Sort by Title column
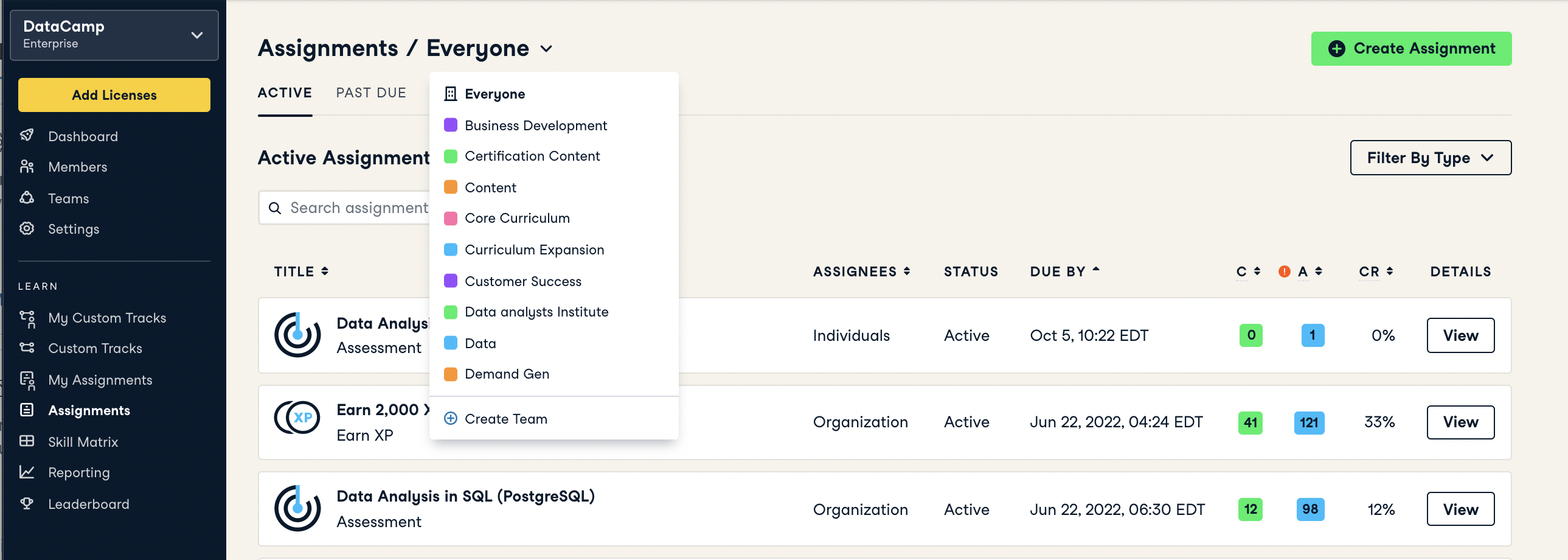The image size is (1568, 560). tap(301, 271)
